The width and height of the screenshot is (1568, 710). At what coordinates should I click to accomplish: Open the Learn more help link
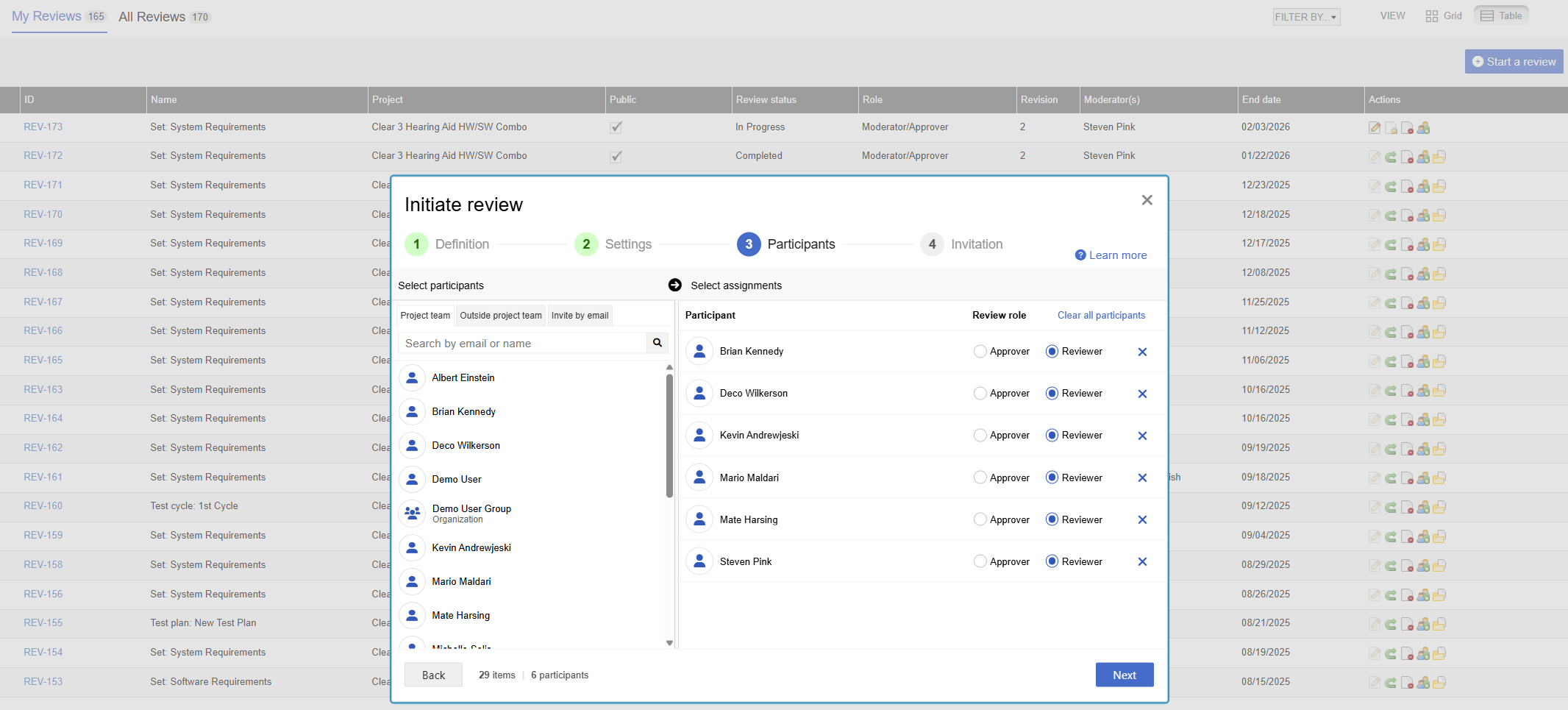coord(1111,255)
